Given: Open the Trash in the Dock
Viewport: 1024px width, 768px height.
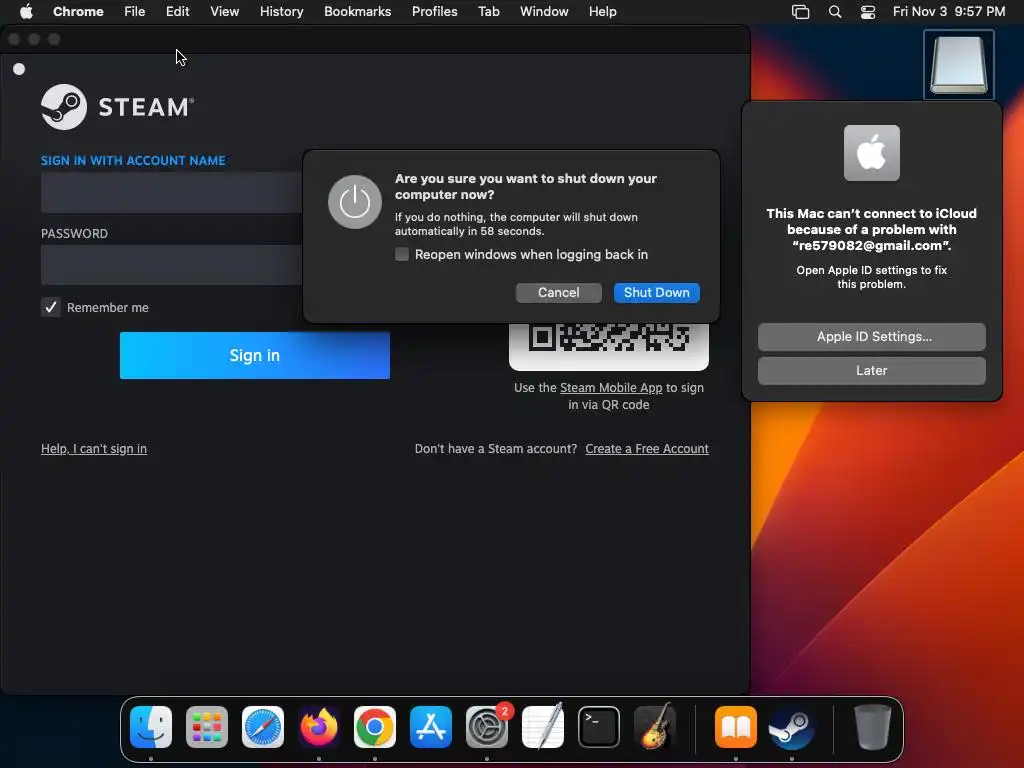Looking at the screenshot, I should point(872,727).
